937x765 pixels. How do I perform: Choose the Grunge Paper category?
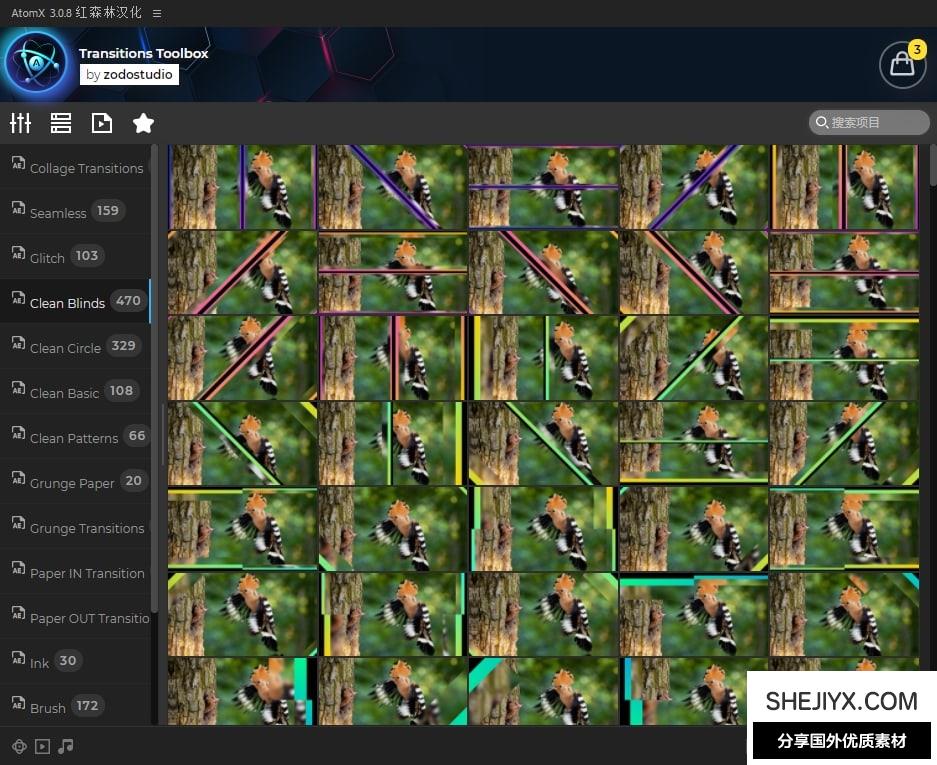(x=72, y=483)
